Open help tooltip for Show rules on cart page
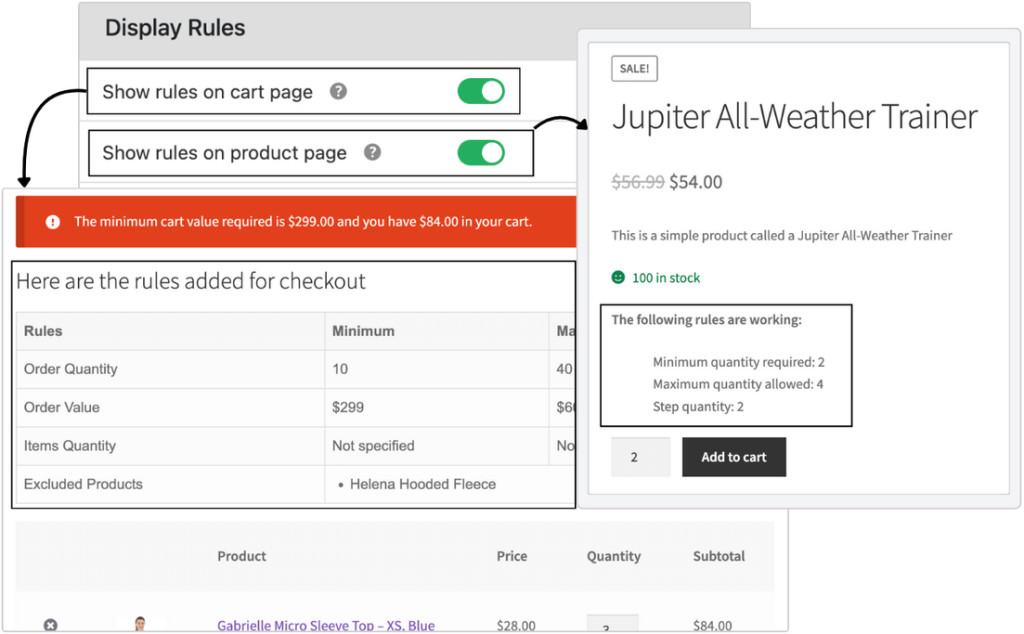The width and height of the screenshot is (1024, 634). click(x=338, y=91)
